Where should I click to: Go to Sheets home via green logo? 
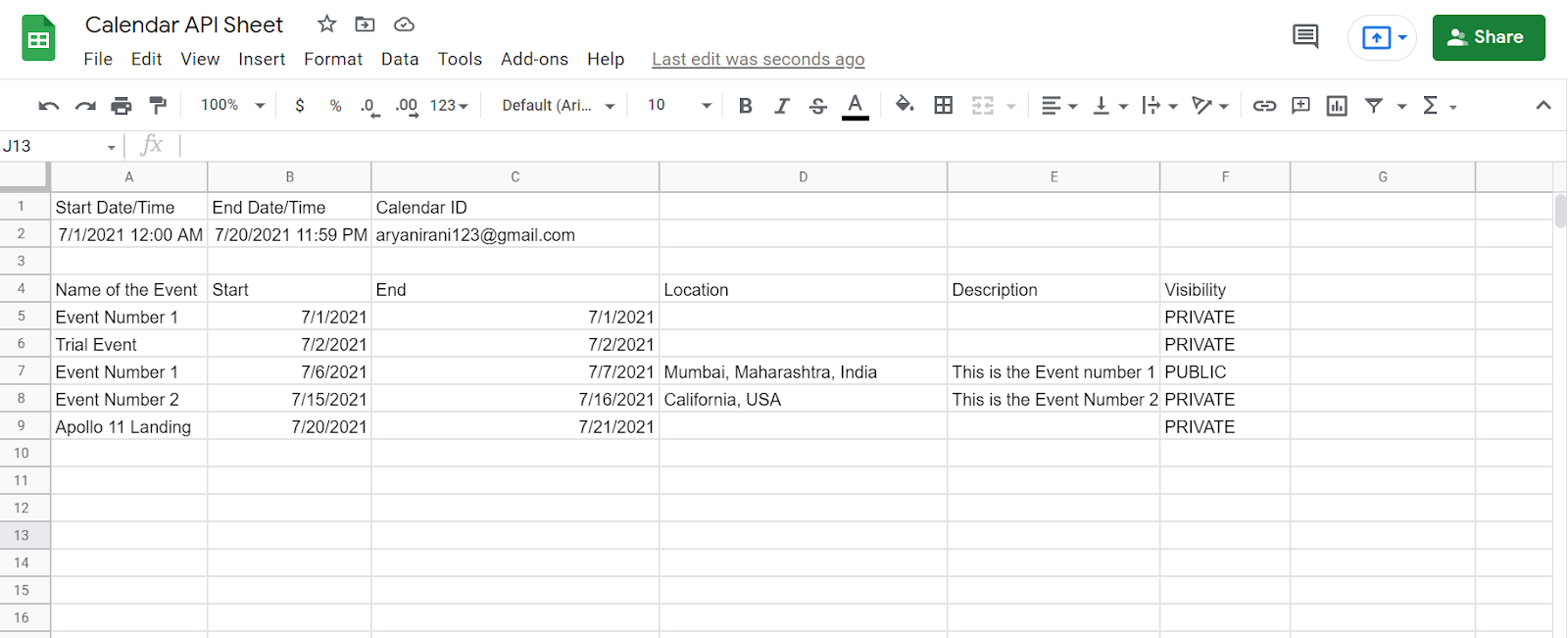(x=38, y=38)
